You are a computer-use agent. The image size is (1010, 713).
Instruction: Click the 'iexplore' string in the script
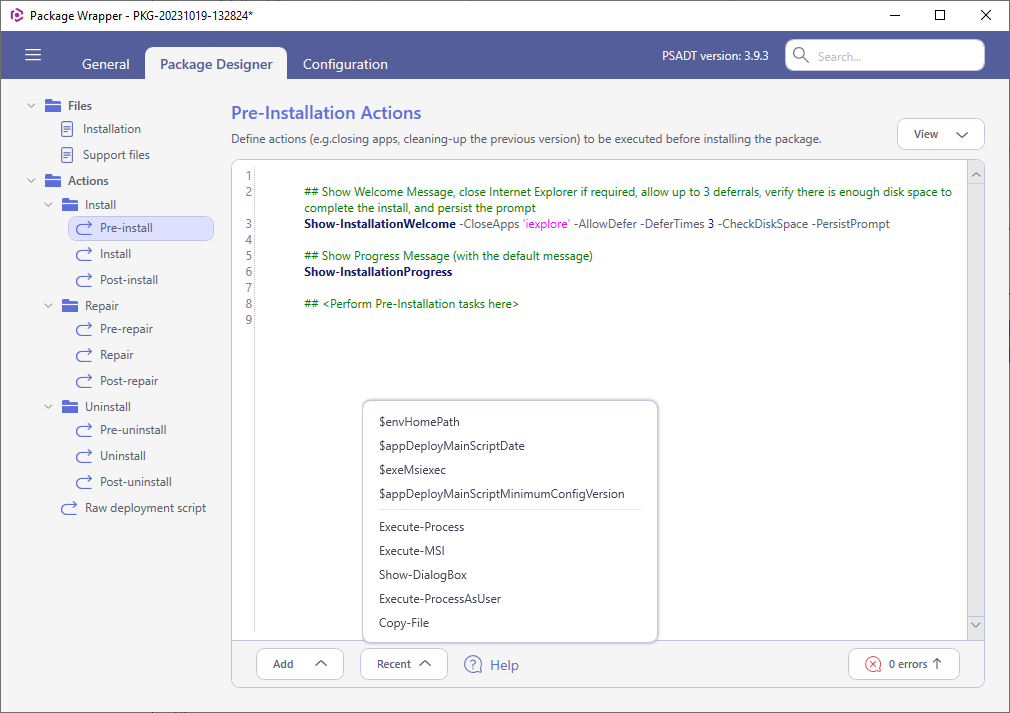tap(546, 224)
